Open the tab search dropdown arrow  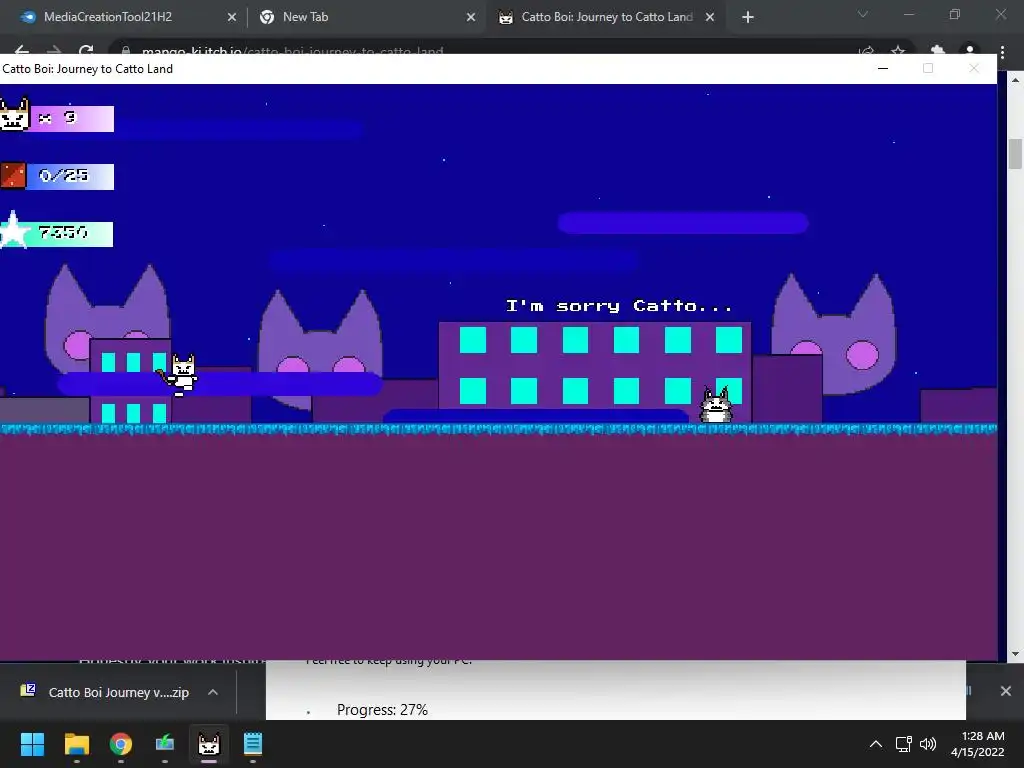[863, 14]
